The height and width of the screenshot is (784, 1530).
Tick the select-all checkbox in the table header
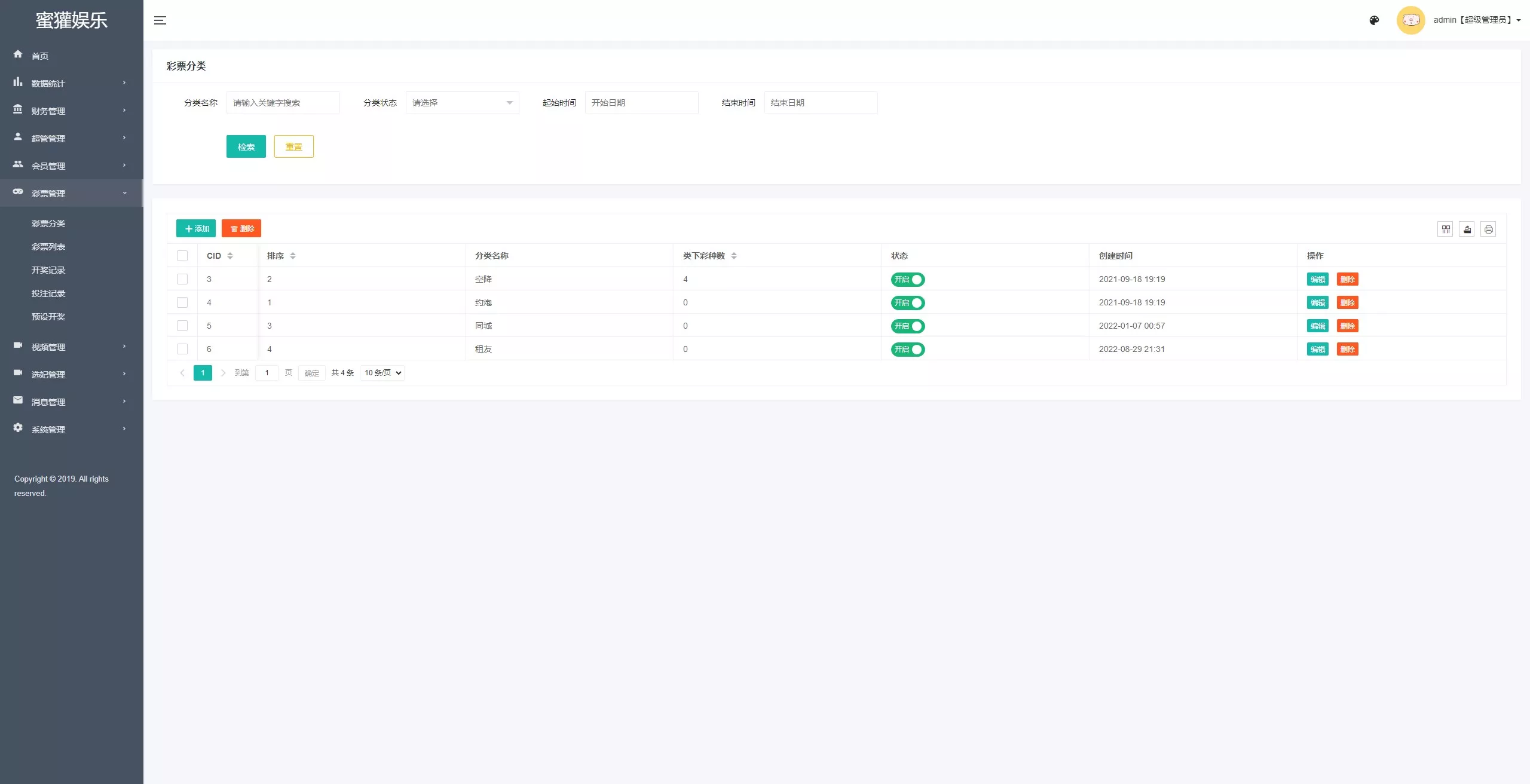point(182,256)
